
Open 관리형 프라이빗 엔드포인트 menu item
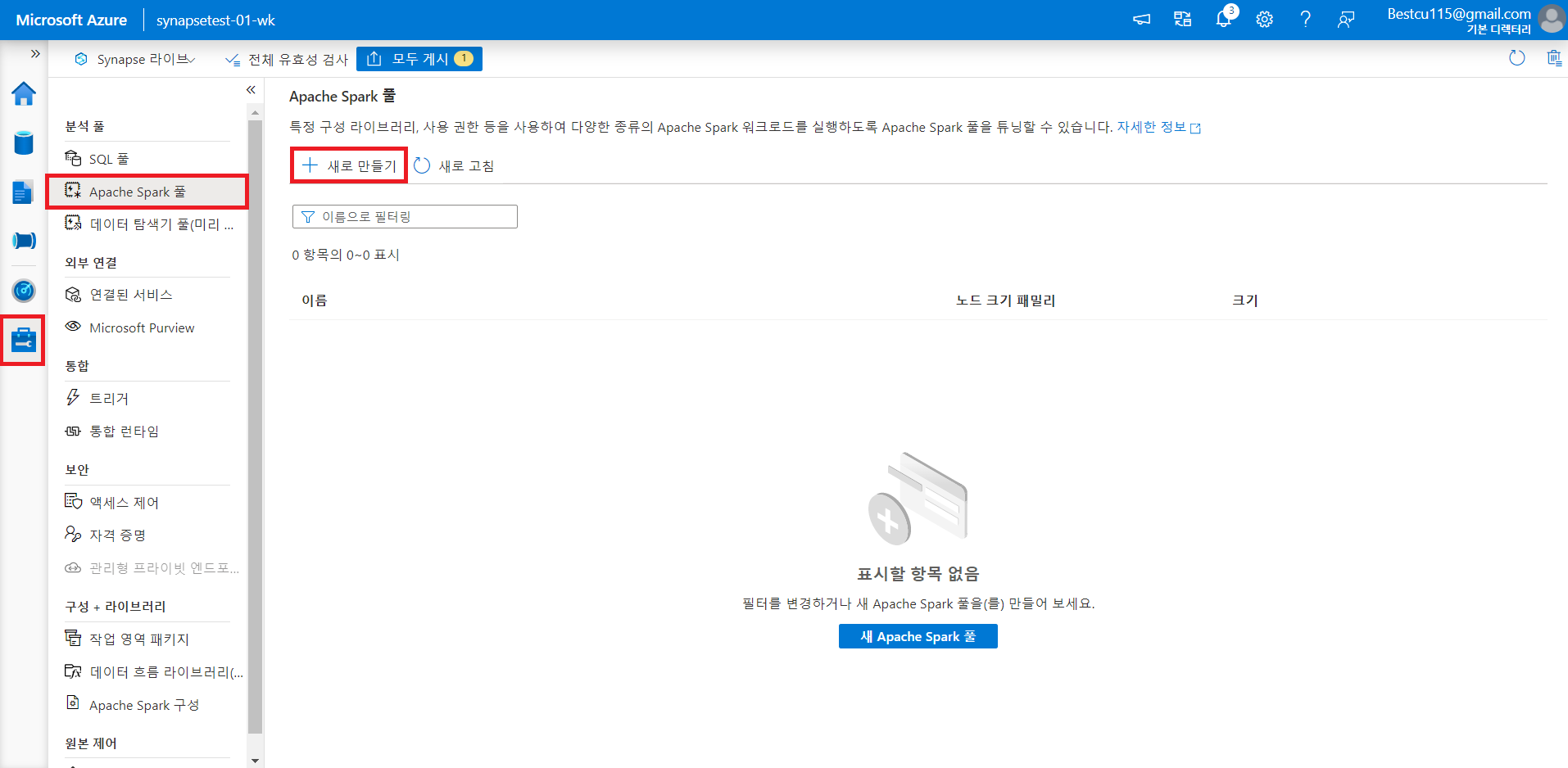tap(151, 568)
